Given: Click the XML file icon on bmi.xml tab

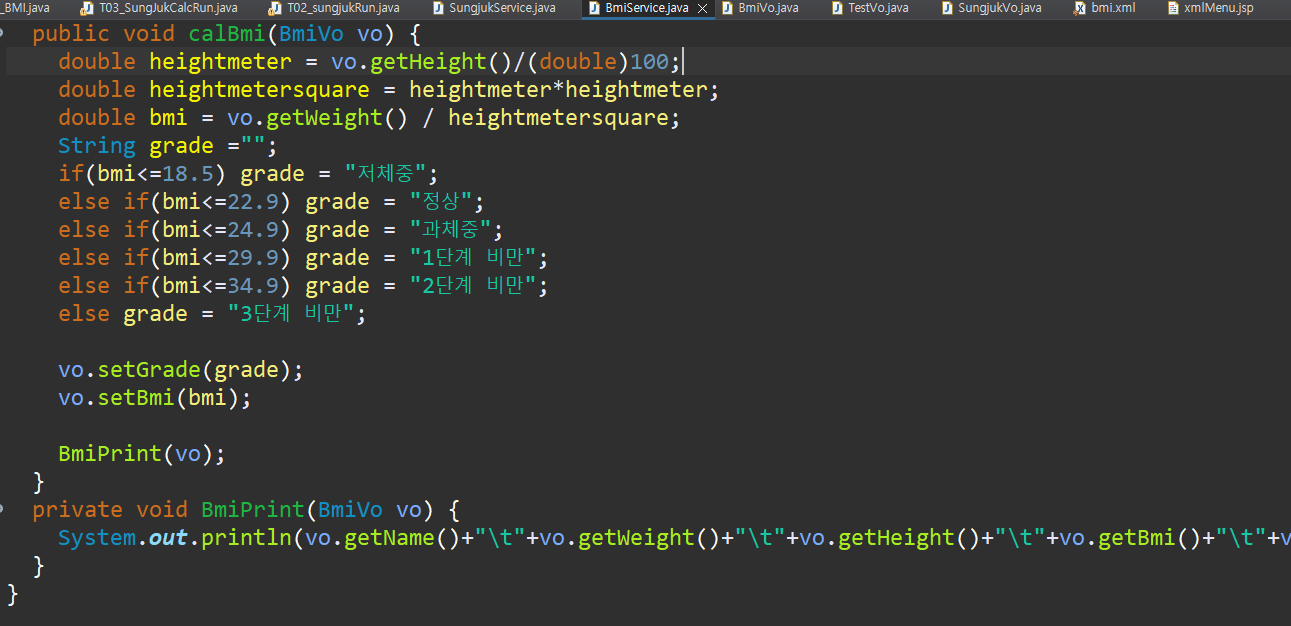Looking at the screenshot, I should tap(1079, 8).
